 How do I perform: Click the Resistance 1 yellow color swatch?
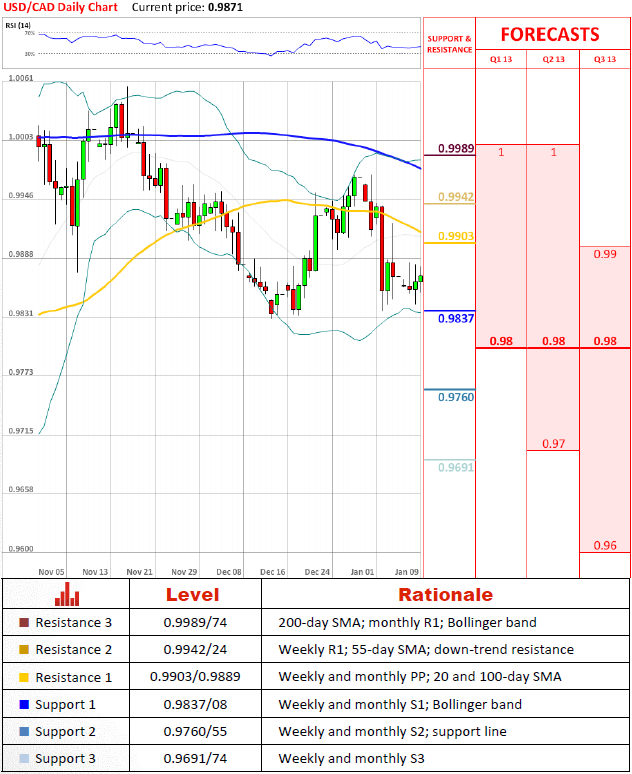(24, 677)
